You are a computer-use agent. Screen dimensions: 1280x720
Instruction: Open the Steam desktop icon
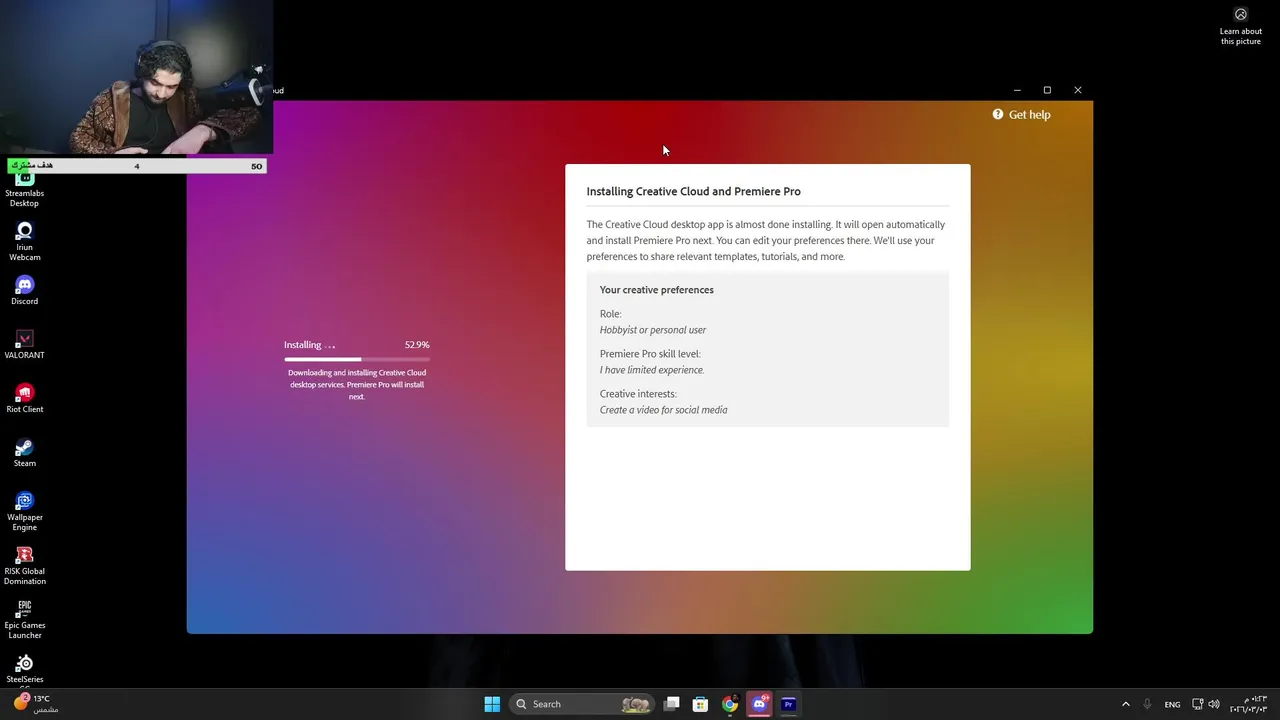click(25, 452)
